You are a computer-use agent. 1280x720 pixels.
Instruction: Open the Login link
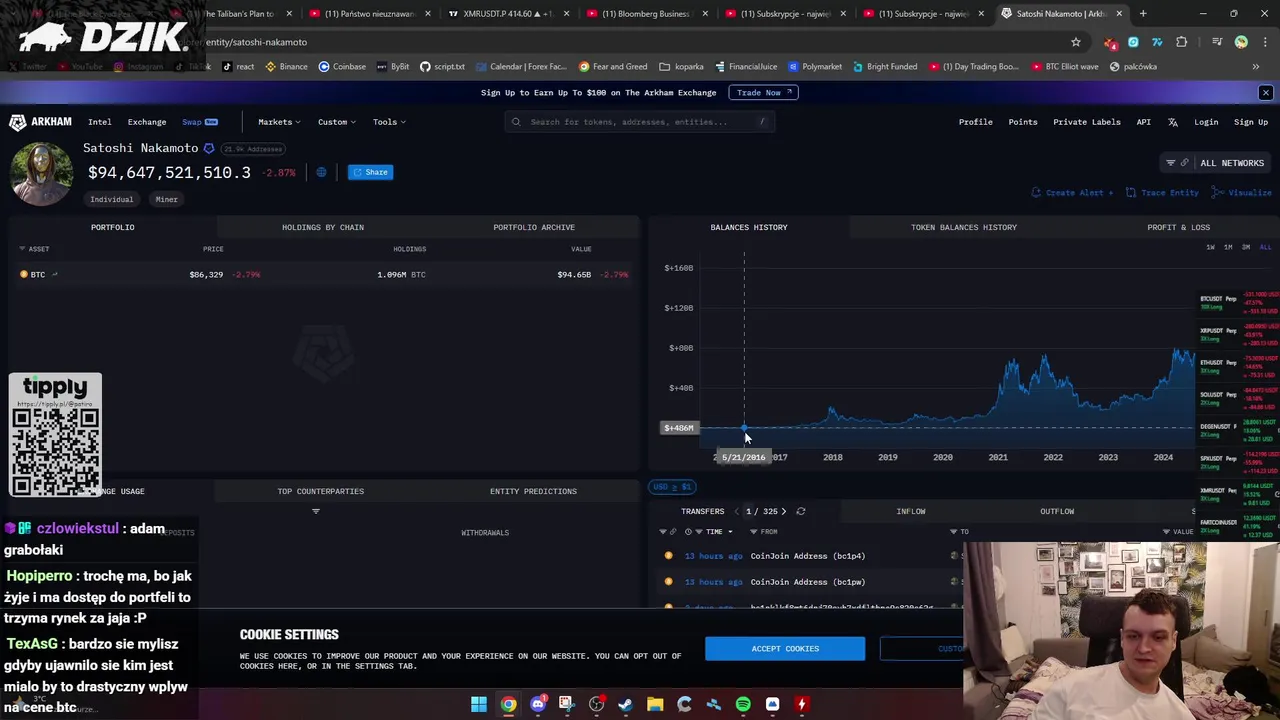(1206, 122)
